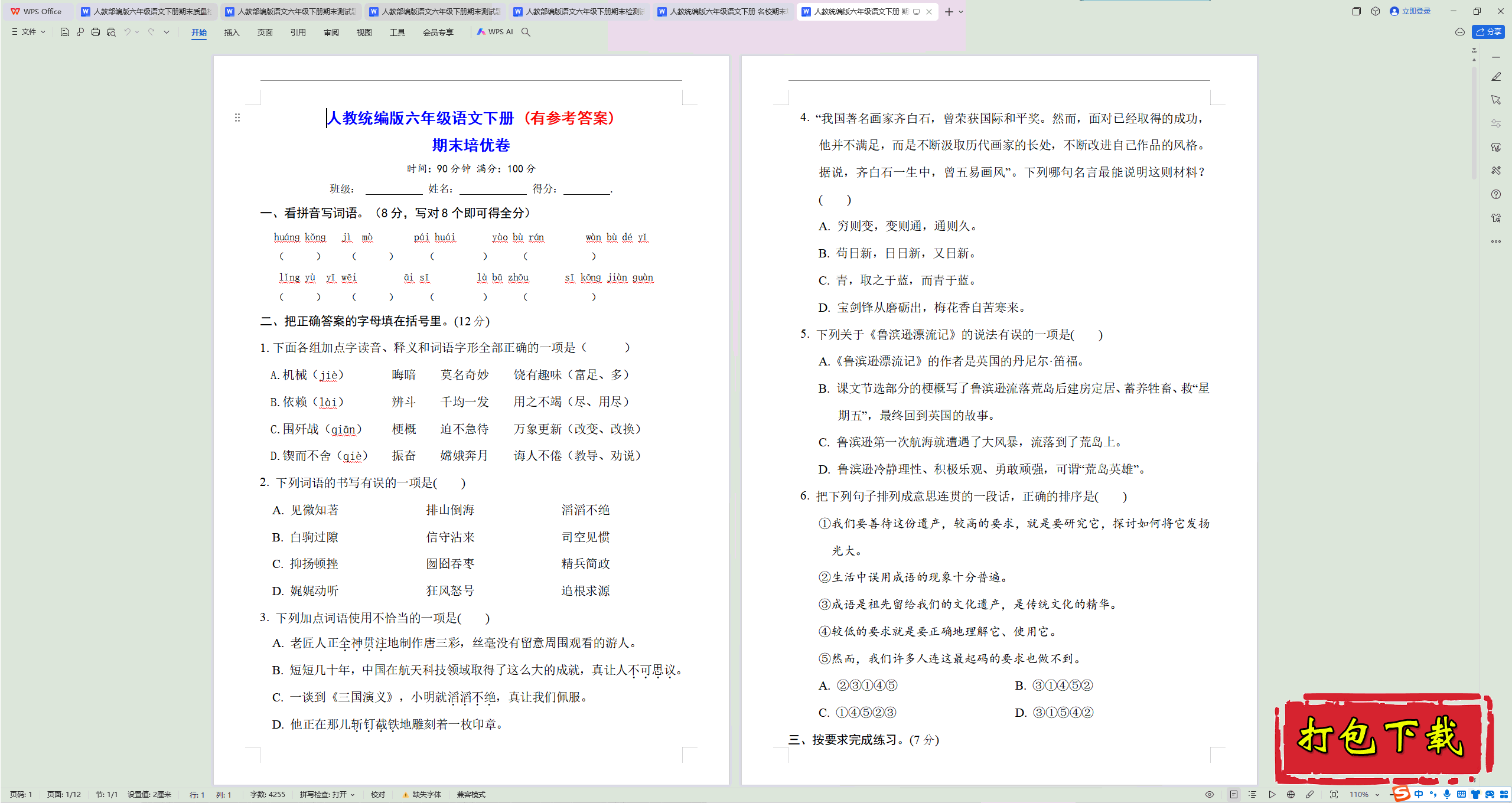
Task: Click 校对 proofreading in status bar
Action: point(378,795)
